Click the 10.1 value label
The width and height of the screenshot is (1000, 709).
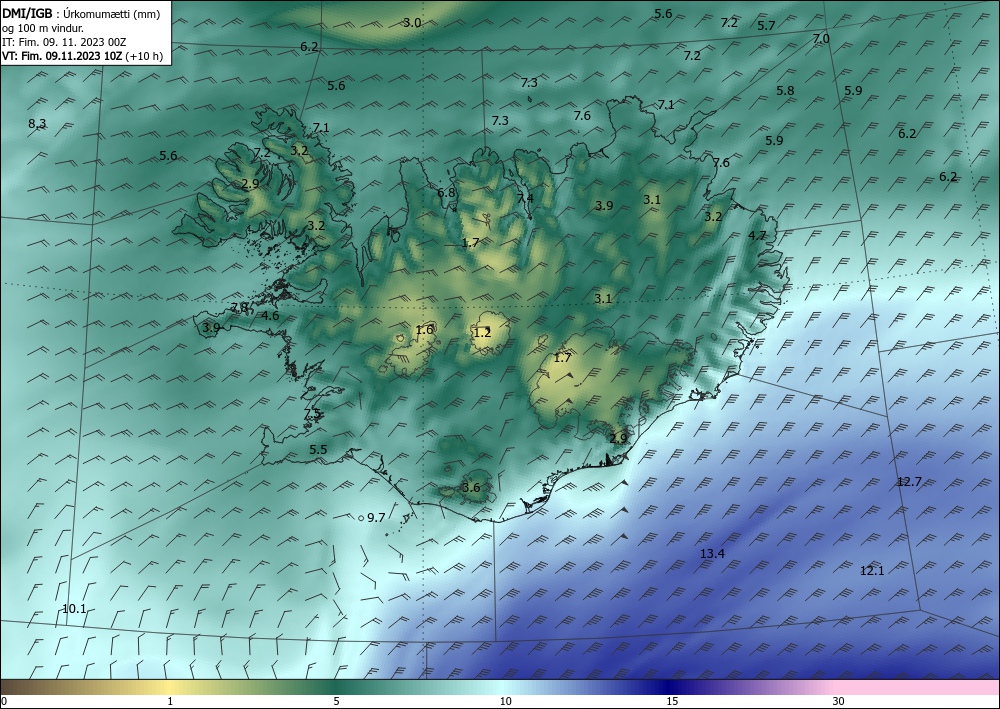[x=74, y=609]
